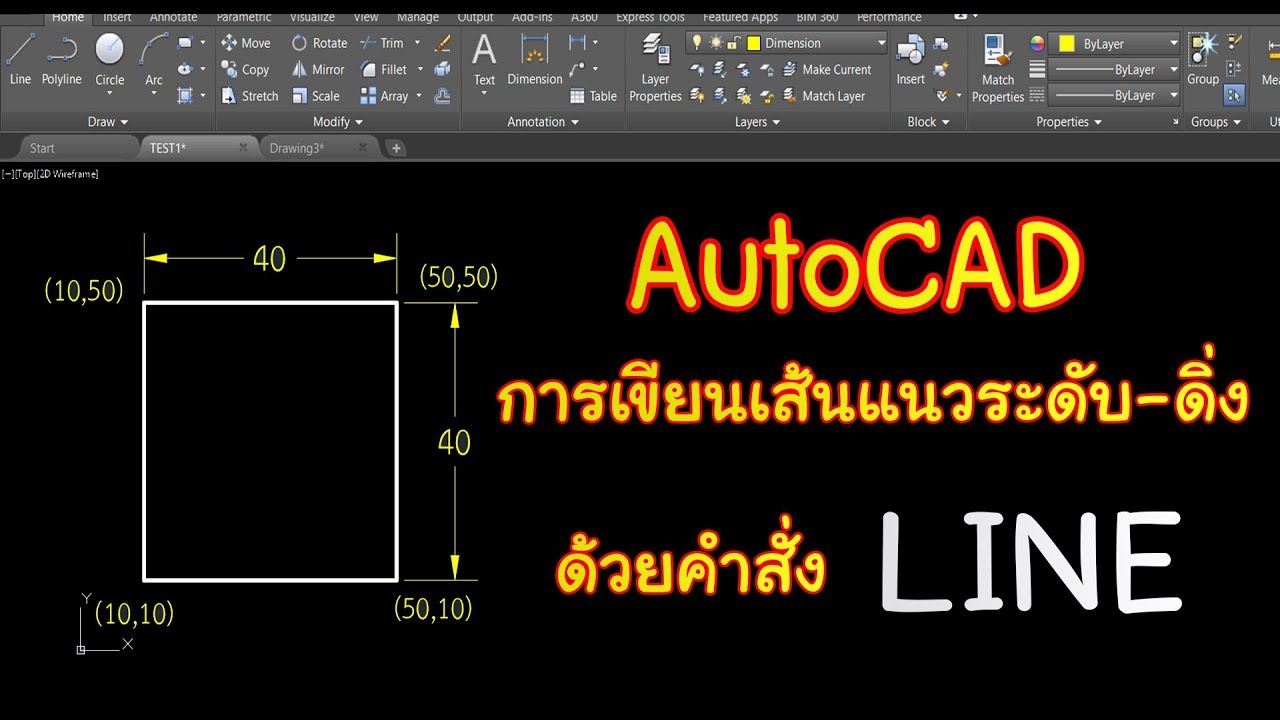Image resolution: width=1280 pixels, height=720 pixels.
Task: Choose the Move command
Action: point(246,43)
